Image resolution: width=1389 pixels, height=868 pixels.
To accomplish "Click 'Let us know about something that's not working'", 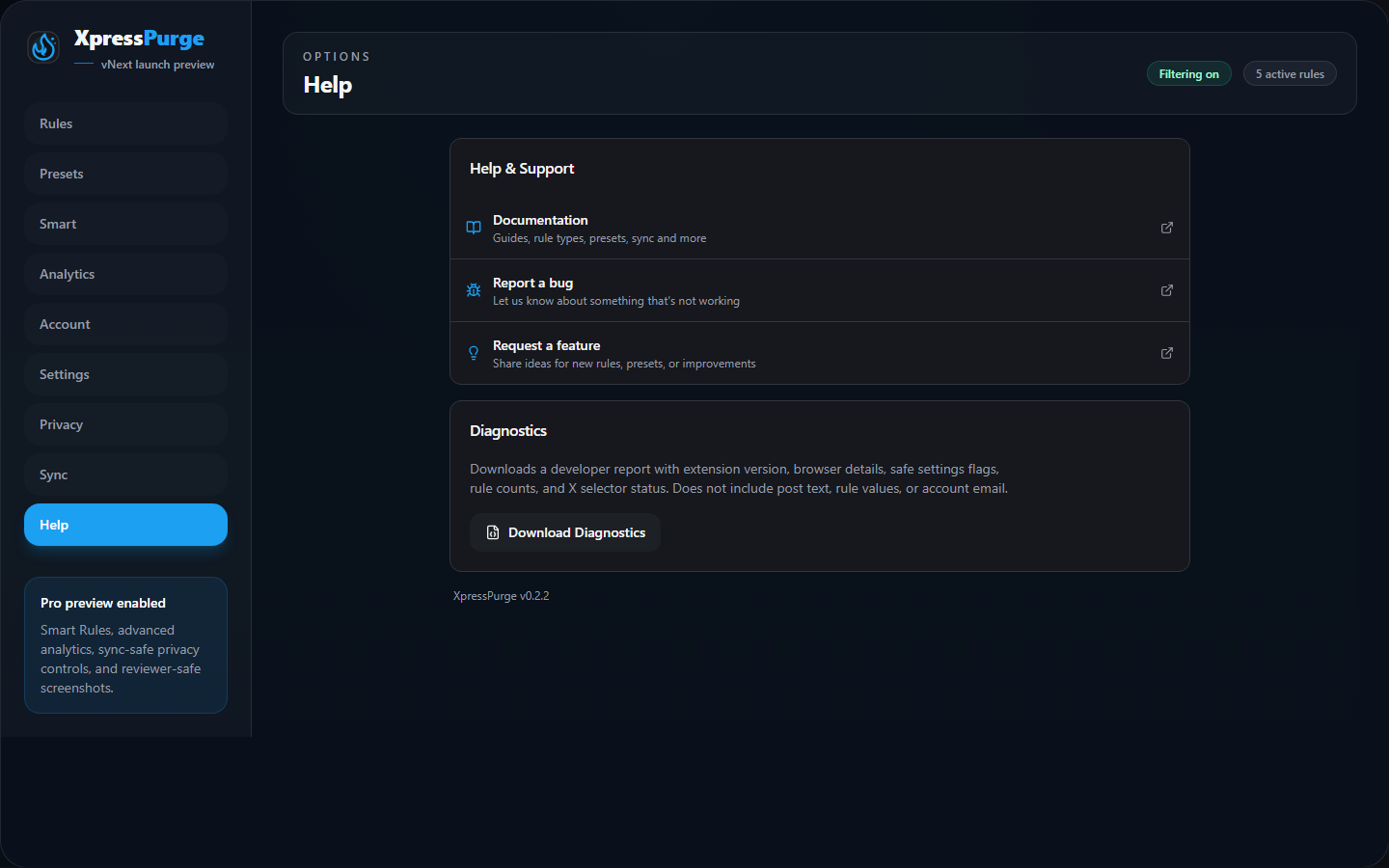I will pos(616,301).
